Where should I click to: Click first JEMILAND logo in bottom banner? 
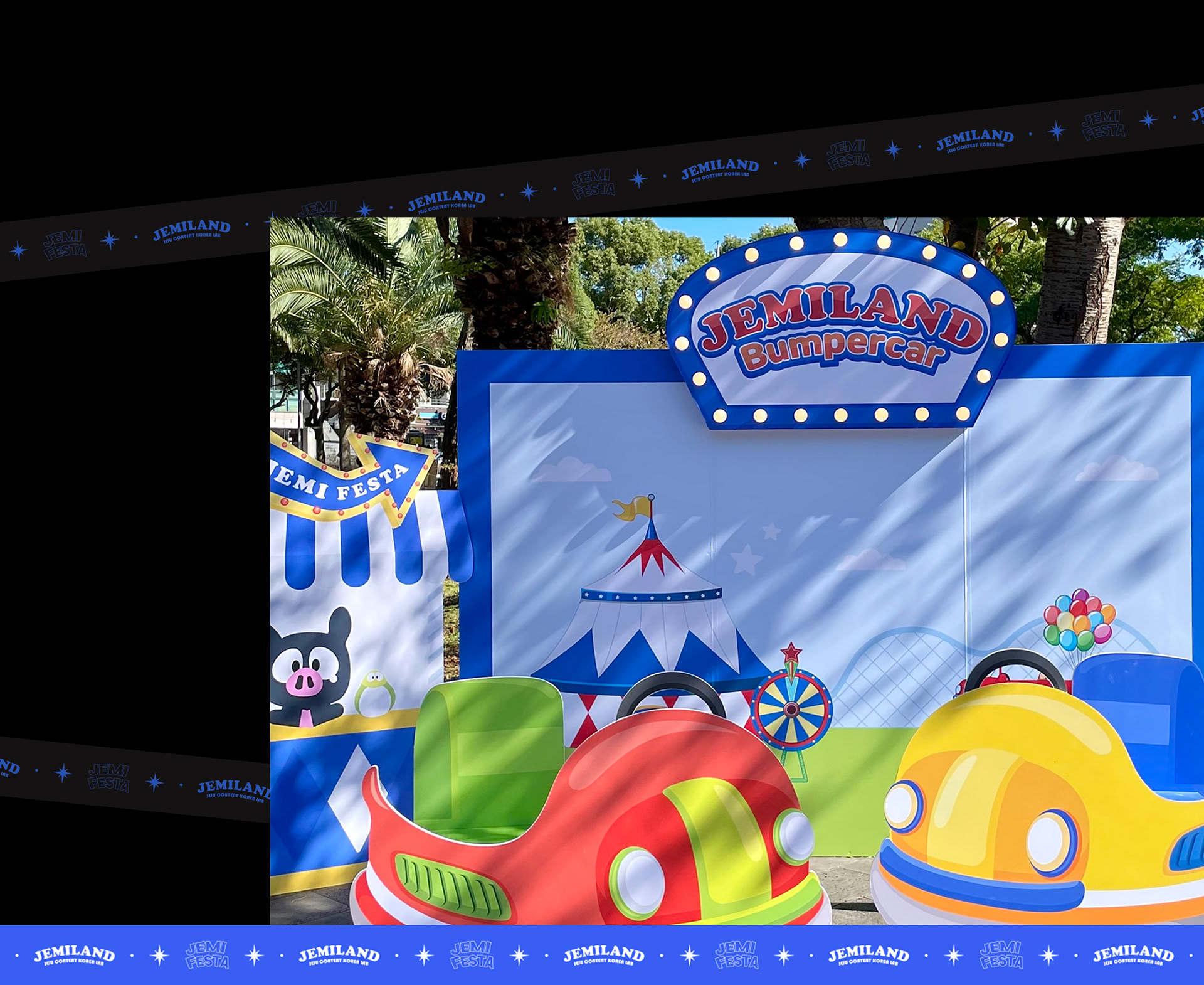pos(75,956)
